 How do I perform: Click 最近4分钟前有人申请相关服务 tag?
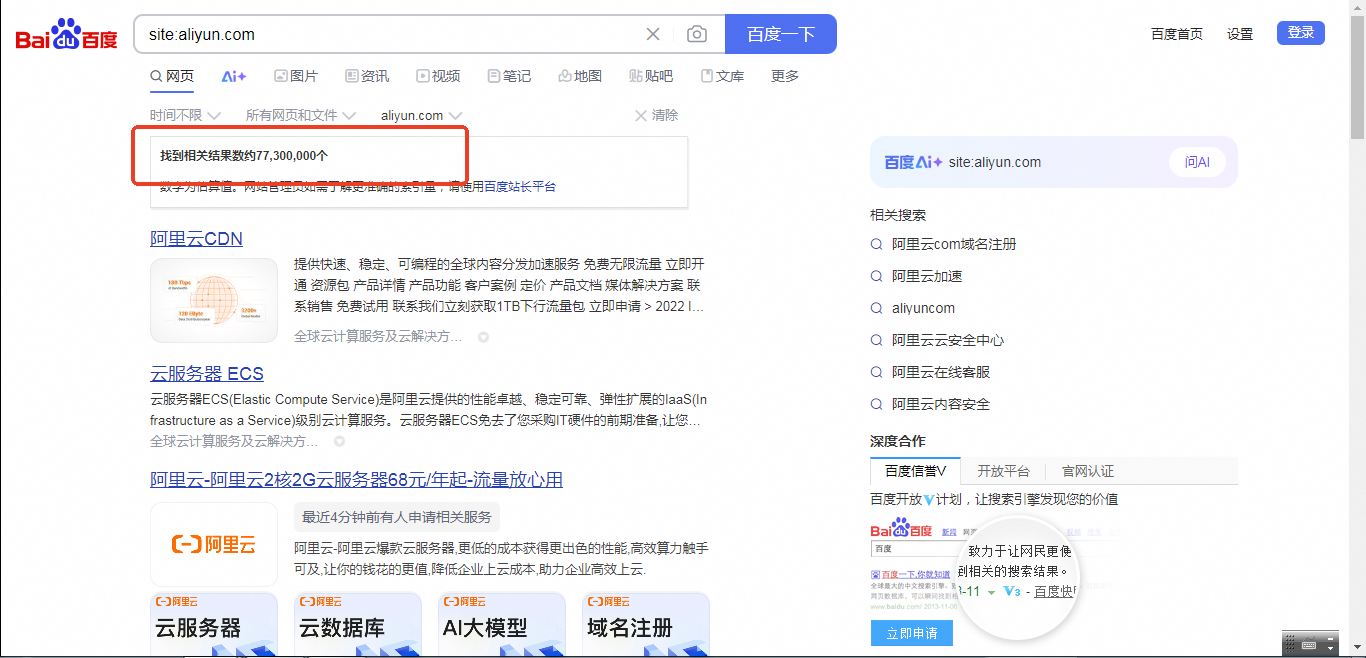pyautogui.click(x=397, y=517)
